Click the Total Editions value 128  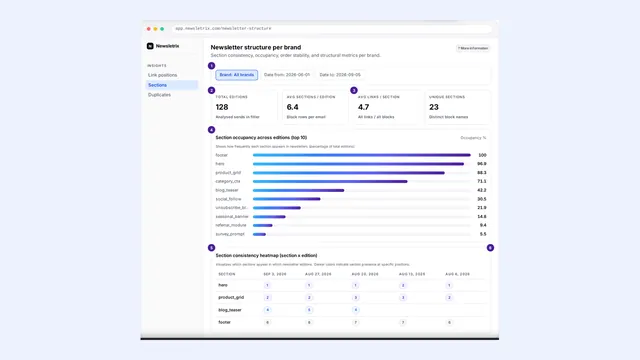pyautogui.click(x=222, y=107)
